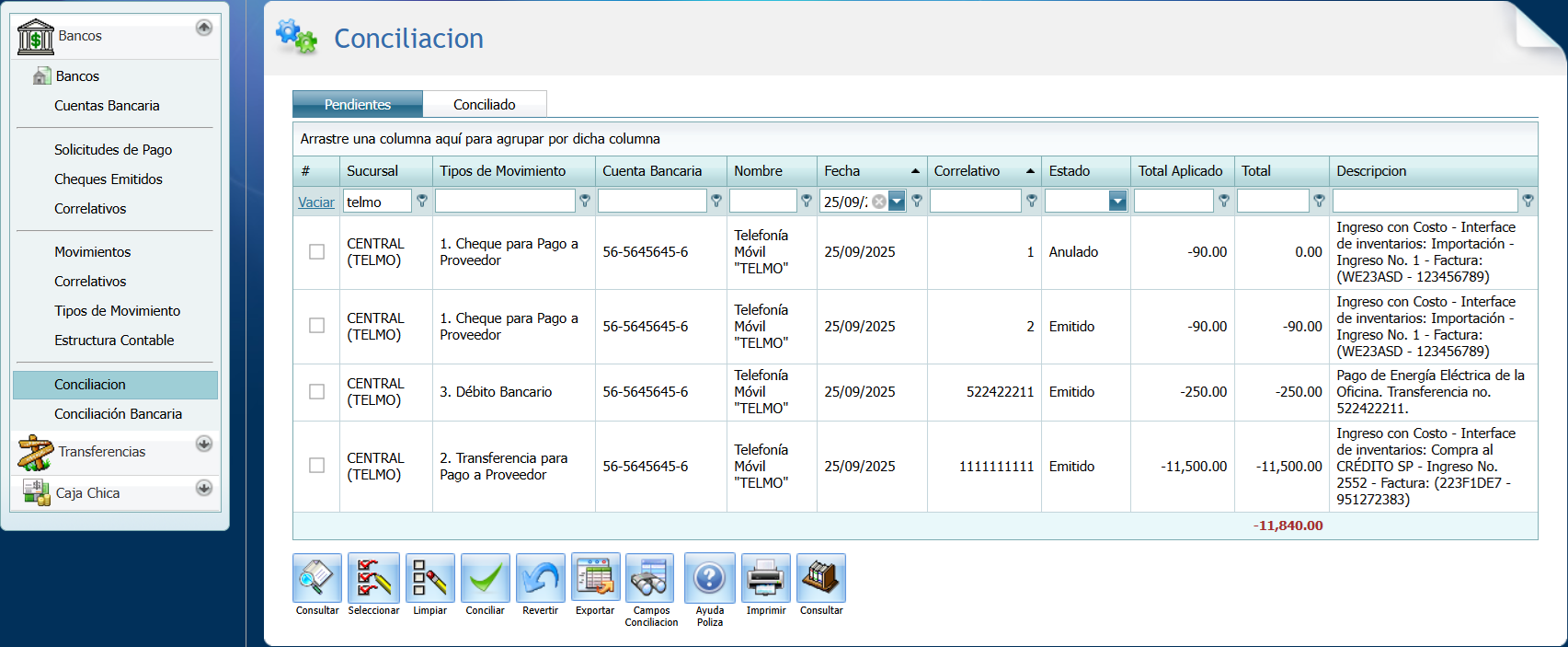Expand the Transferencias sidebar section

tap(204, 445)
